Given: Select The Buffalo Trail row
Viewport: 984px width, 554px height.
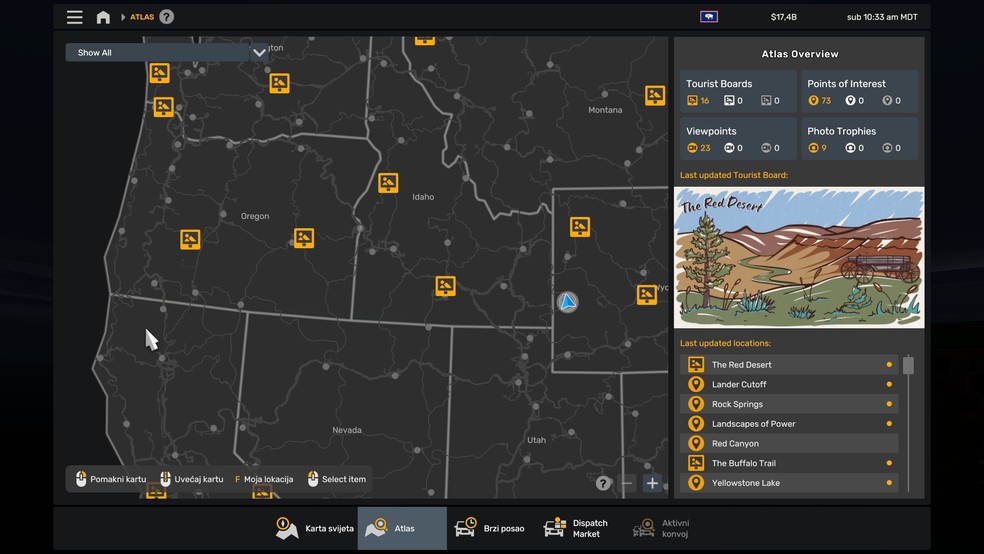Looking at the screenshot, I should click(x=789, y=463).
